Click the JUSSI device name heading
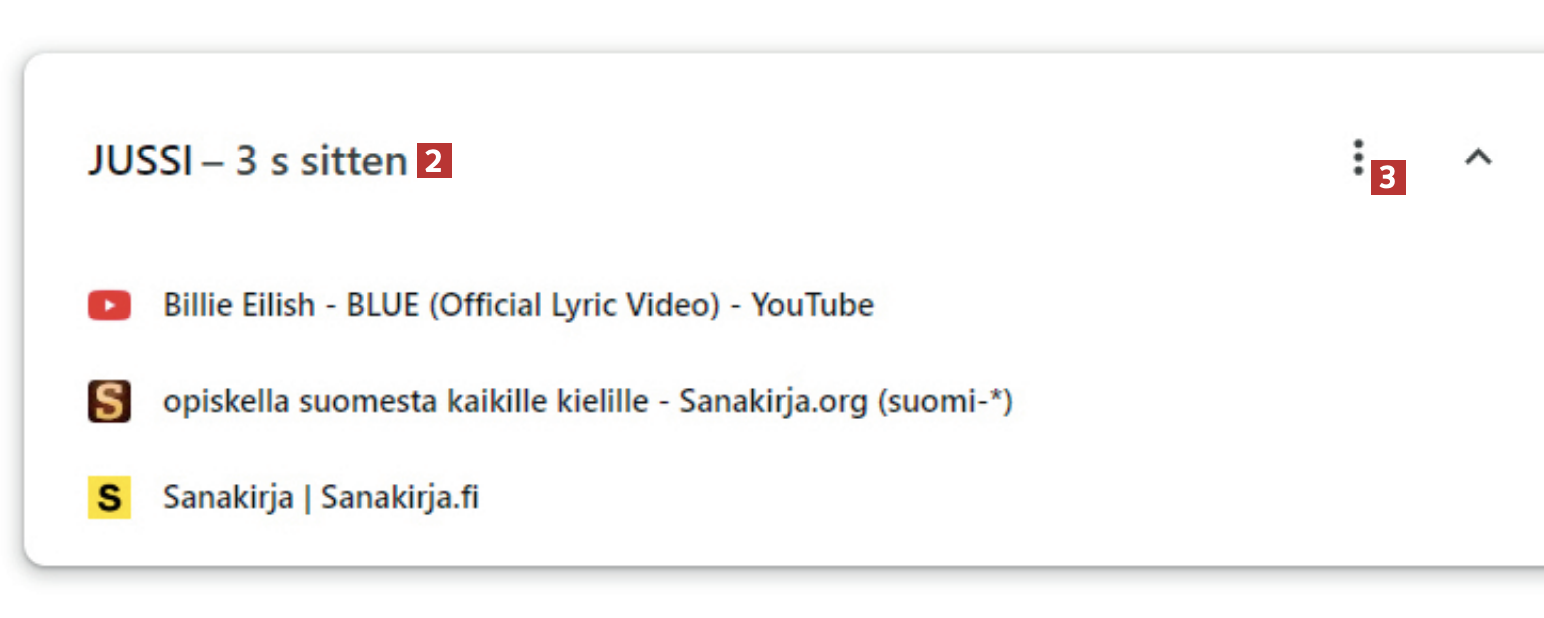 click(x=140, y=161)
